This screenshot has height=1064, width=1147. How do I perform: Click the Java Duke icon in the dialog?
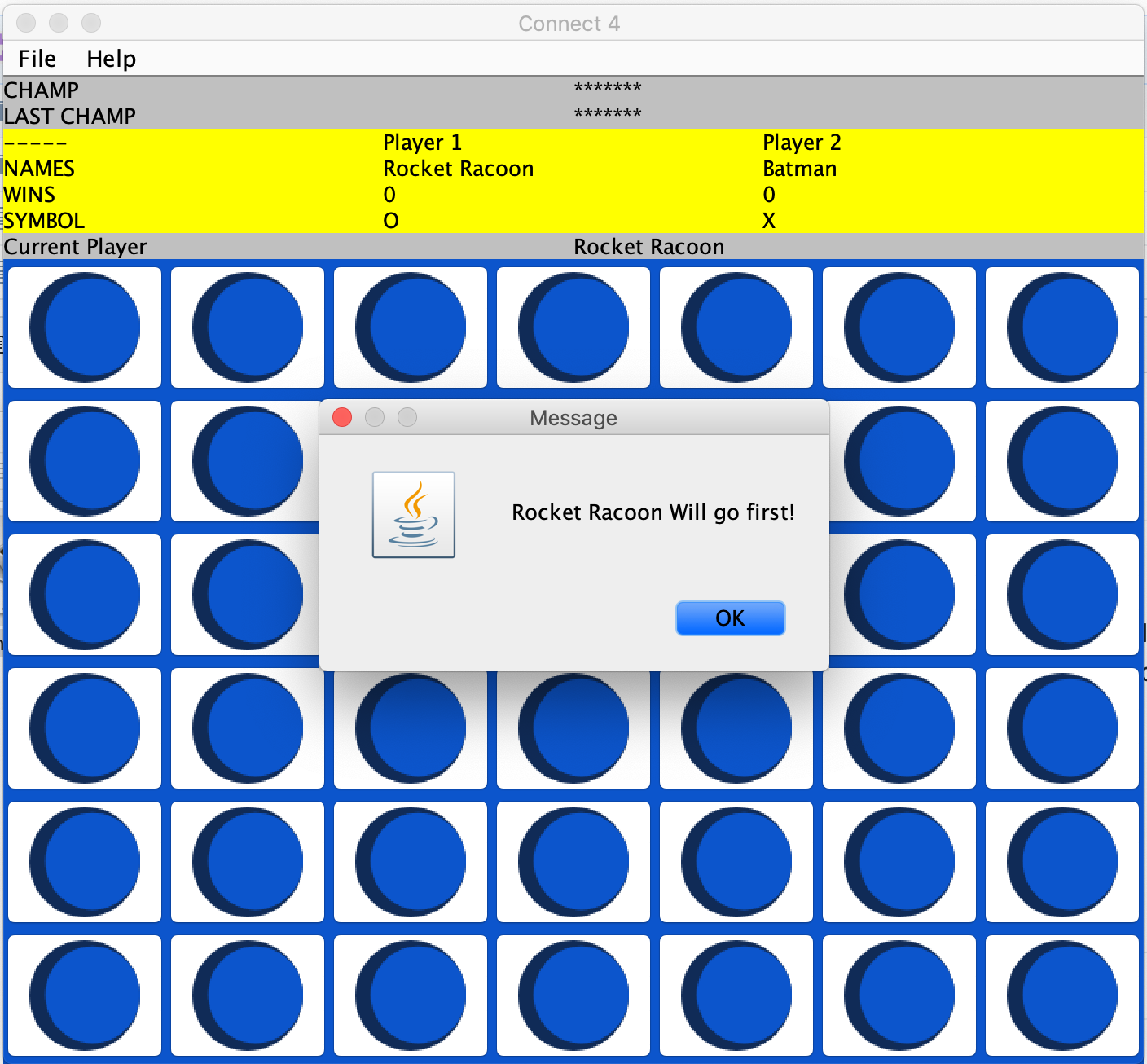point(413,514)
